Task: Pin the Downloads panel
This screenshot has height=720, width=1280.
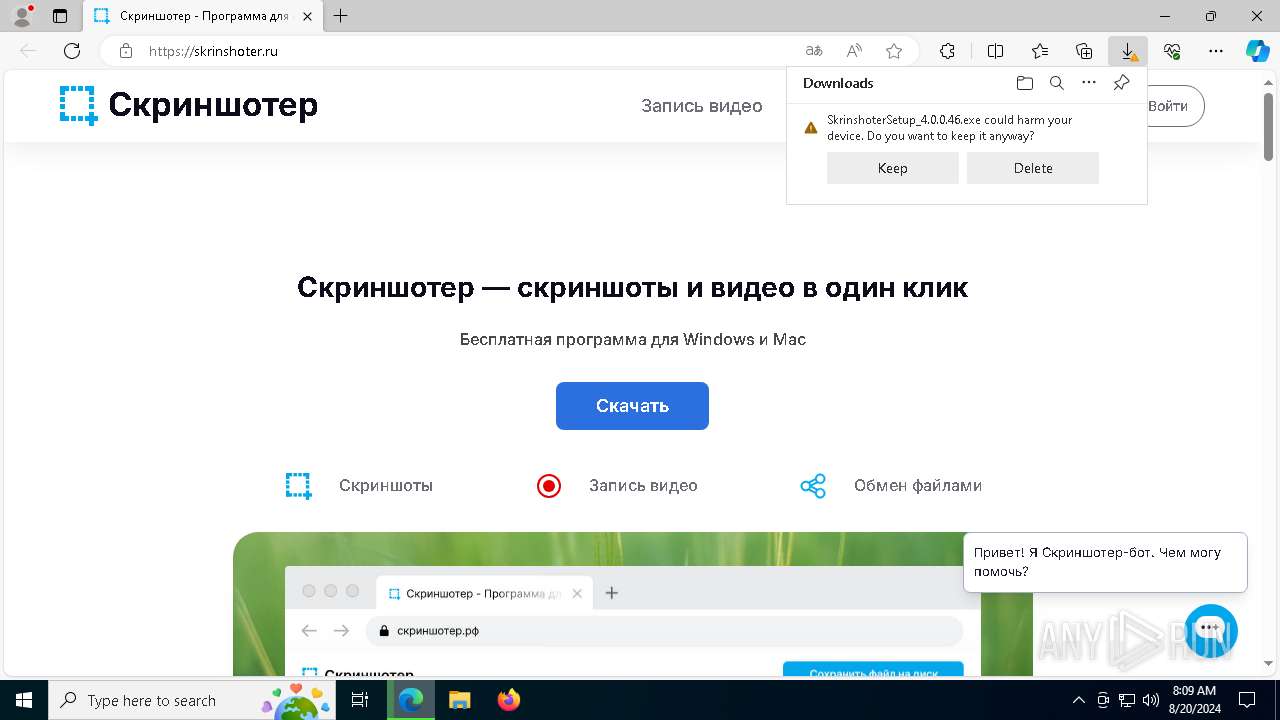Action: pos(1121,83)
